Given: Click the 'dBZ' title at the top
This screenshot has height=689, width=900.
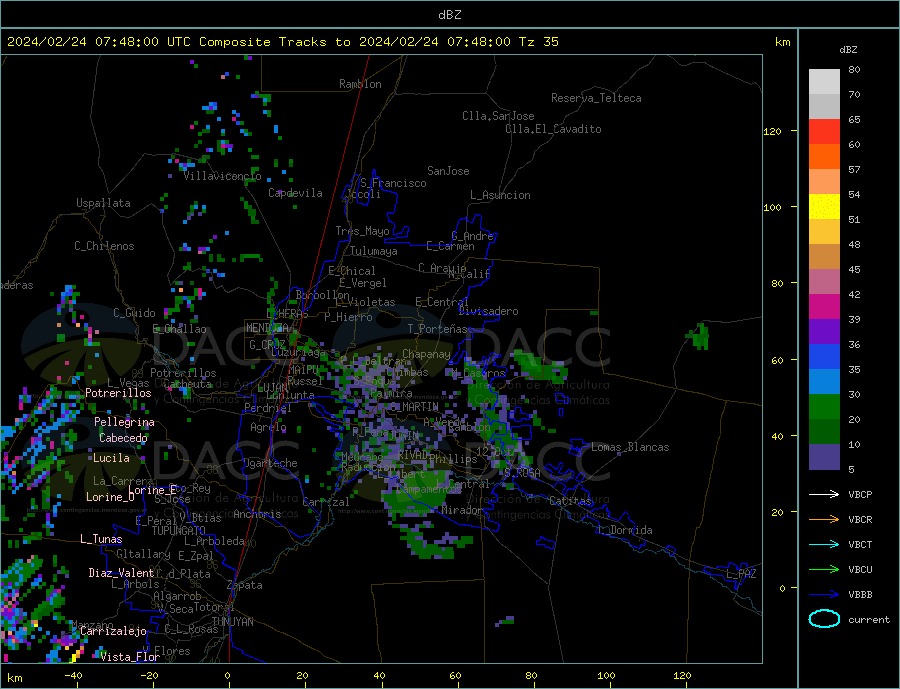Looking at the screenshot, I should pos(449,15).
